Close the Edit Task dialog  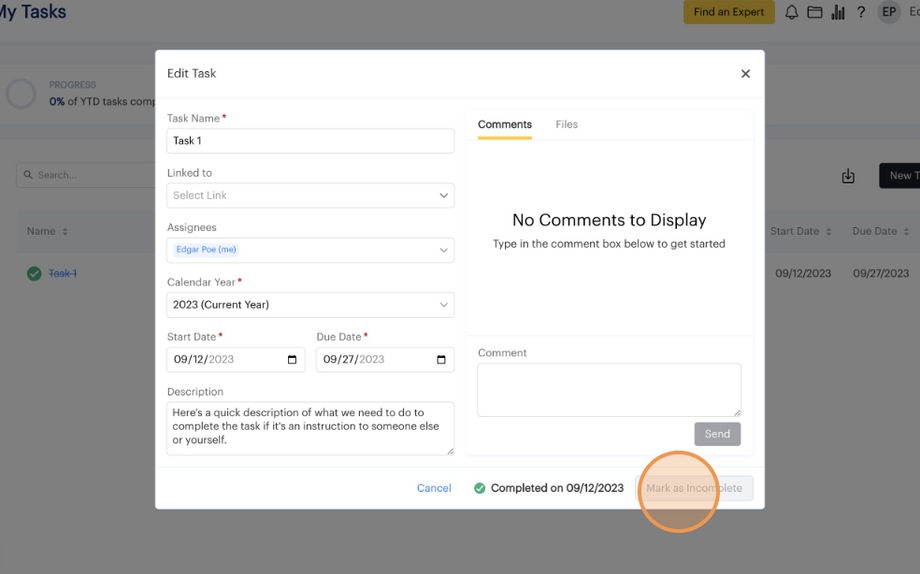click(745, 74)
